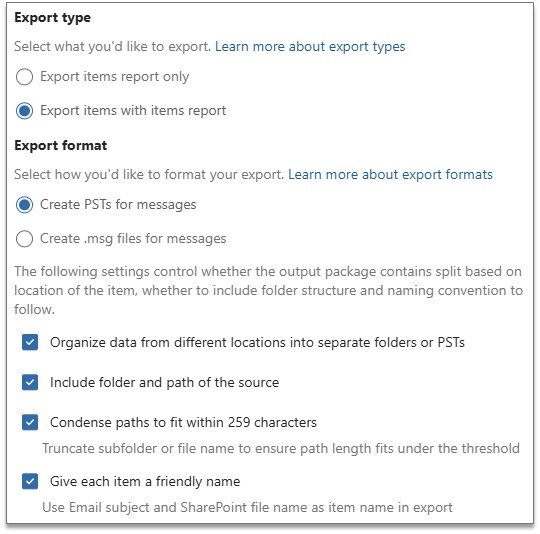540x534 pixels.
Task: Select the Export items report only radio circle
Action: click(24, 76)
